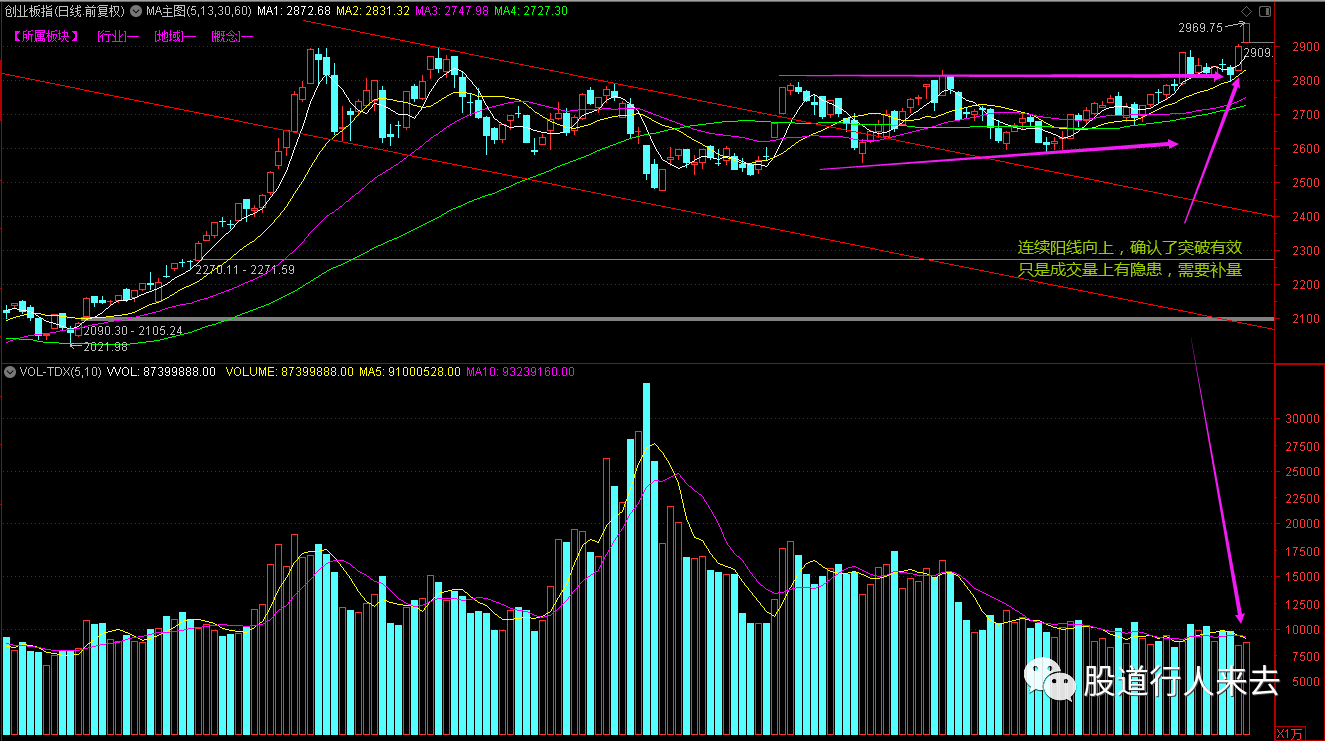The width and height of the screenshot is (1325, 741).
Task: Click the MA4: 2727.30 value
Action: point(531,11)
